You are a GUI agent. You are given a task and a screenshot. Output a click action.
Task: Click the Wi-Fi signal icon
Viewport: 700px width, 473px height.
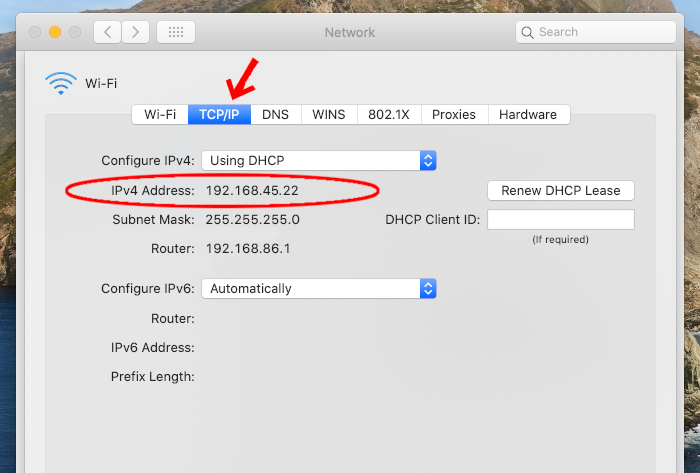coord(61,83)
